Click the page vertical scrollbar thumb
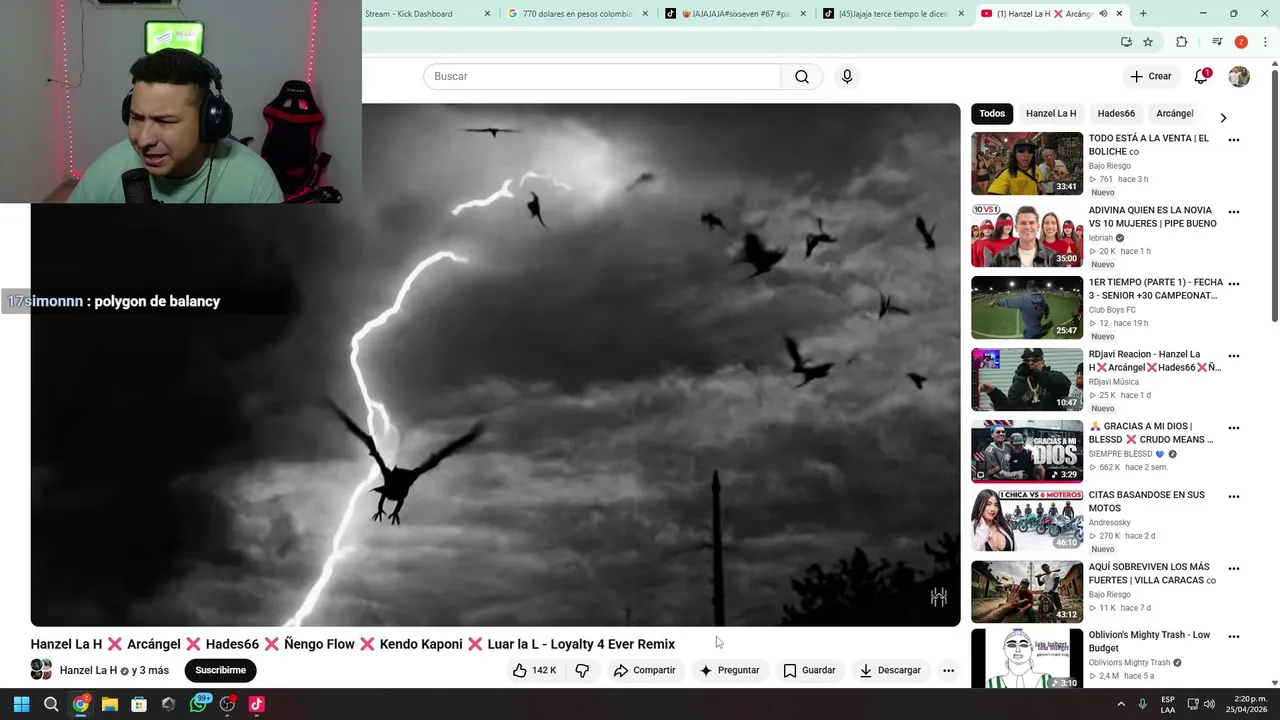The image size is (1280, 720). pos(1275,195)
